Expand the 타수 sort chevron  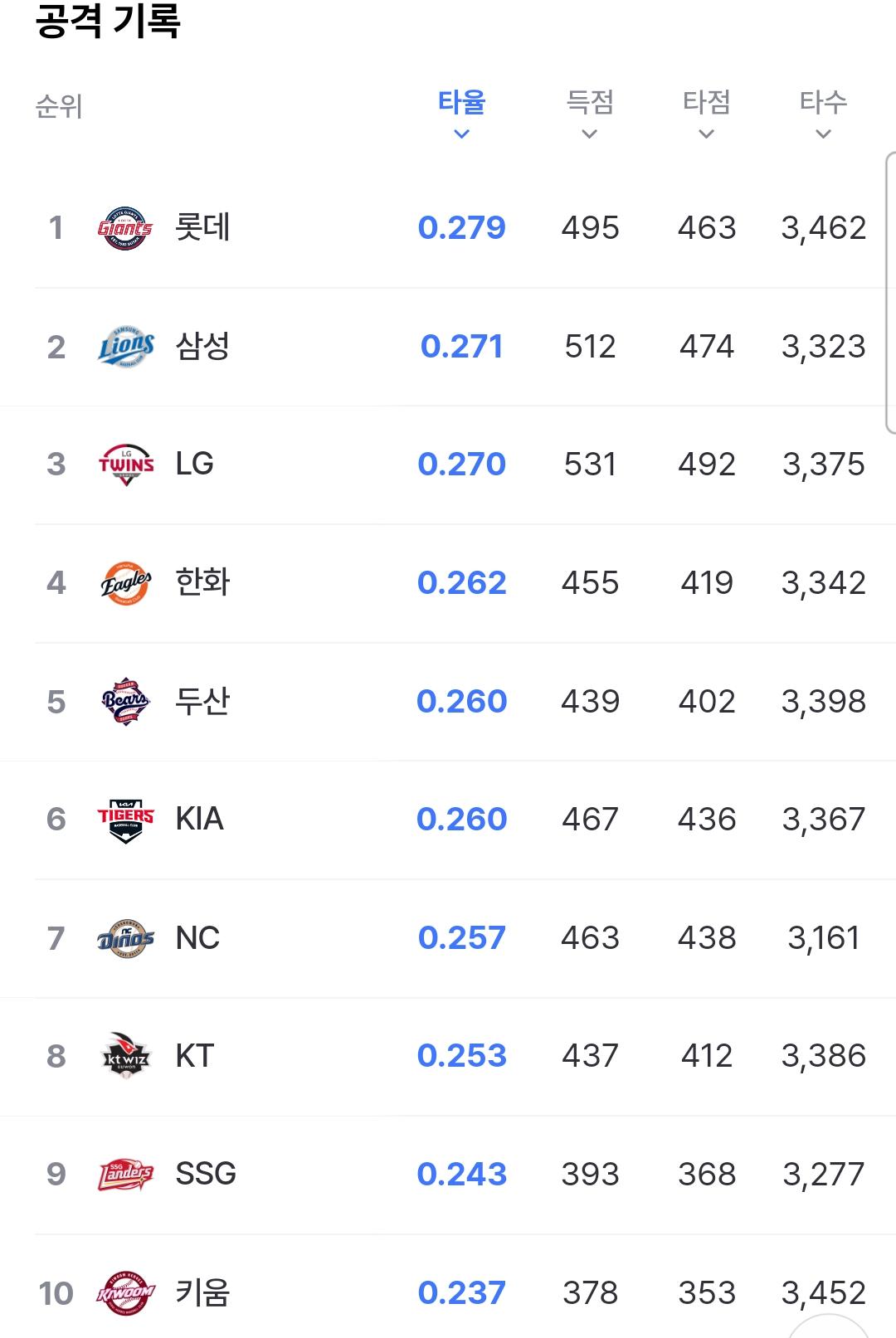(x=824, y=134)
